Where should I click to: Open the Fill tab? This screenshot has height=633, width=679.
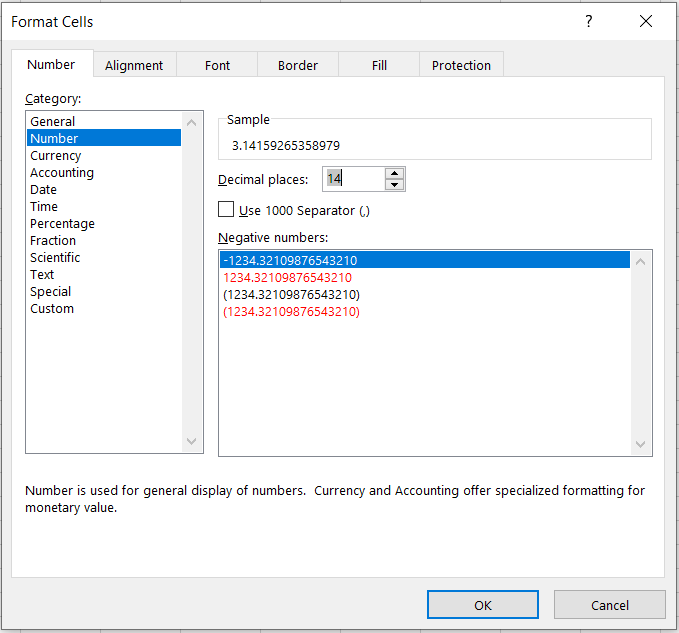click(x=379, y=65)
